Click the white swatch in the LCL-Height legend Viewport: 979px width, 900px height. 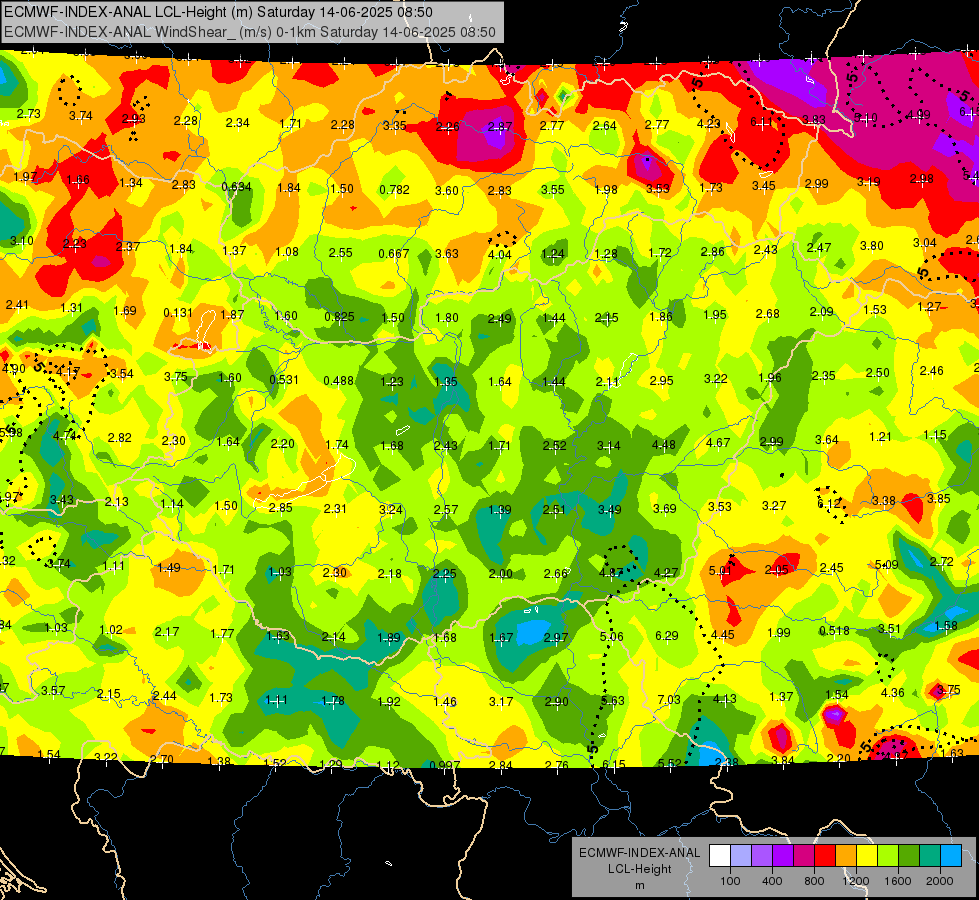click(x=720, y=855)
